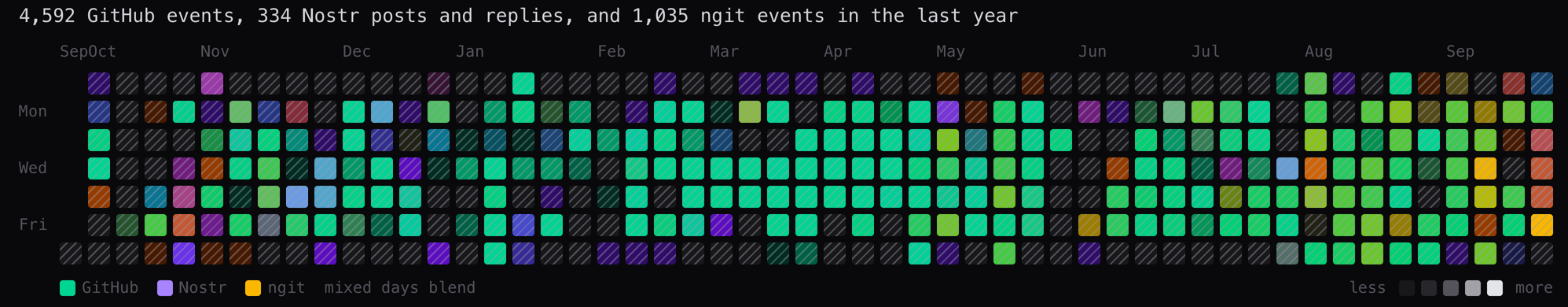The height and width of the screenshot is (307, 1568).
Task: Click the 'more' scale label
Action: (1534, 288)
